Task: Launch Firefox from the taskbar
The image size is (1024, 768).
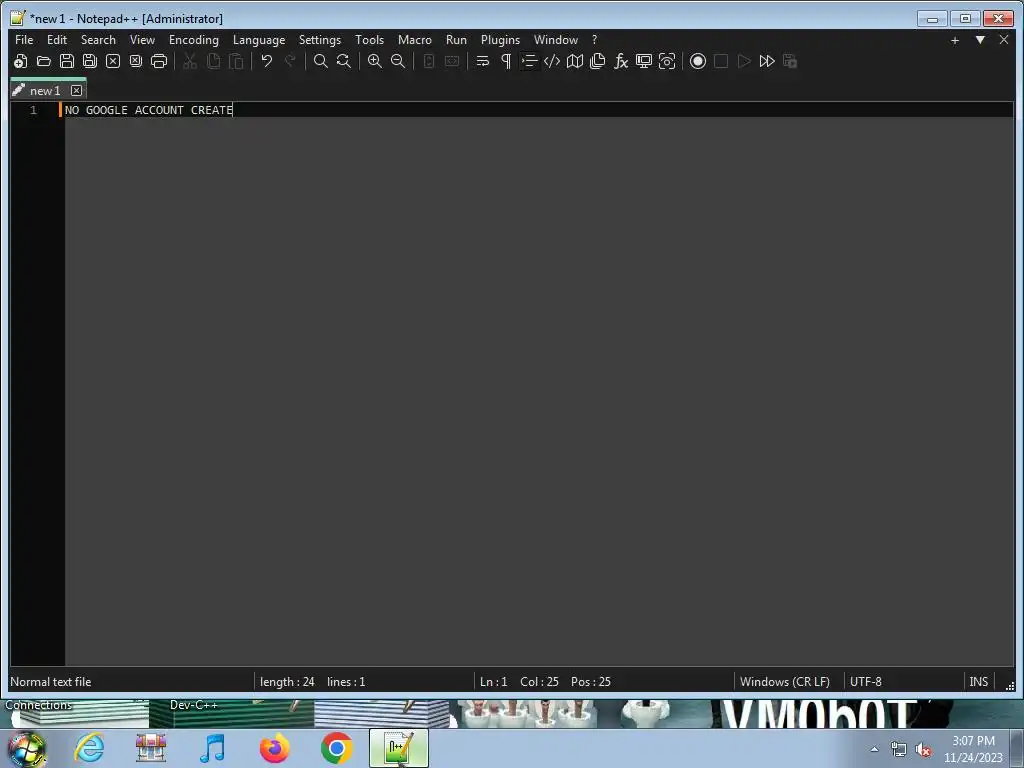Action: [x=274, y=748]
